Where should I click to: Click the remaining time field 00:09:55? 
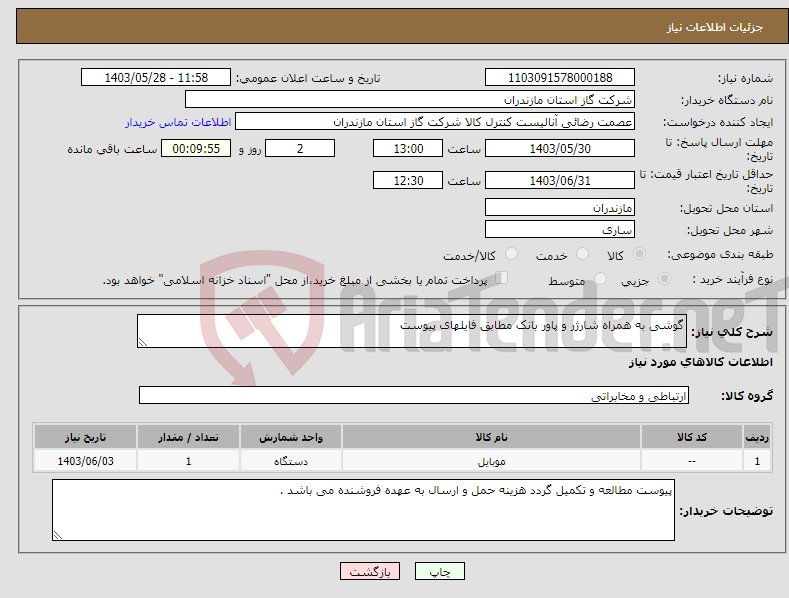pyautogui.click(x=196, y=148)
